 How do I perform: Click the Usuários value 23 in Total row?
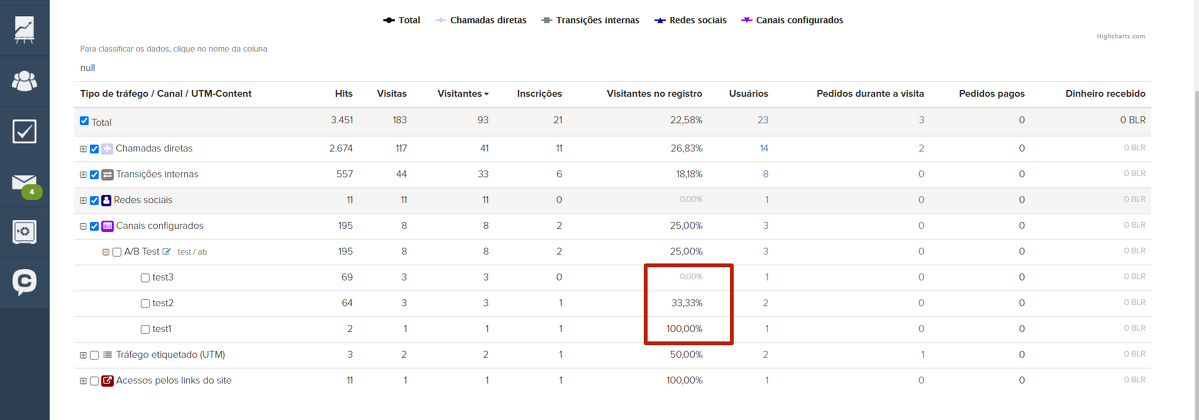tap(762, 121)
